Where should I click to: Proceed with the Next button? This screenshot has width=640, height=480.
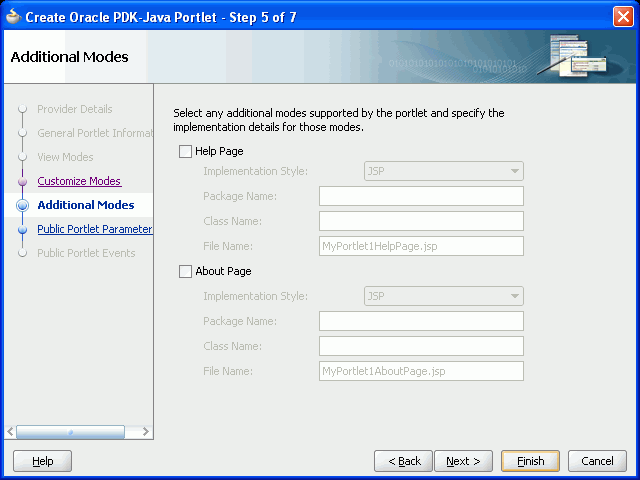pos(464,461)
